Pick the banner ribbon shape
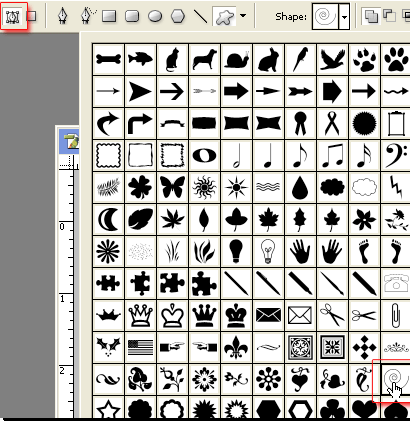Viewport: 410px width, 426px height. (172, 123)
